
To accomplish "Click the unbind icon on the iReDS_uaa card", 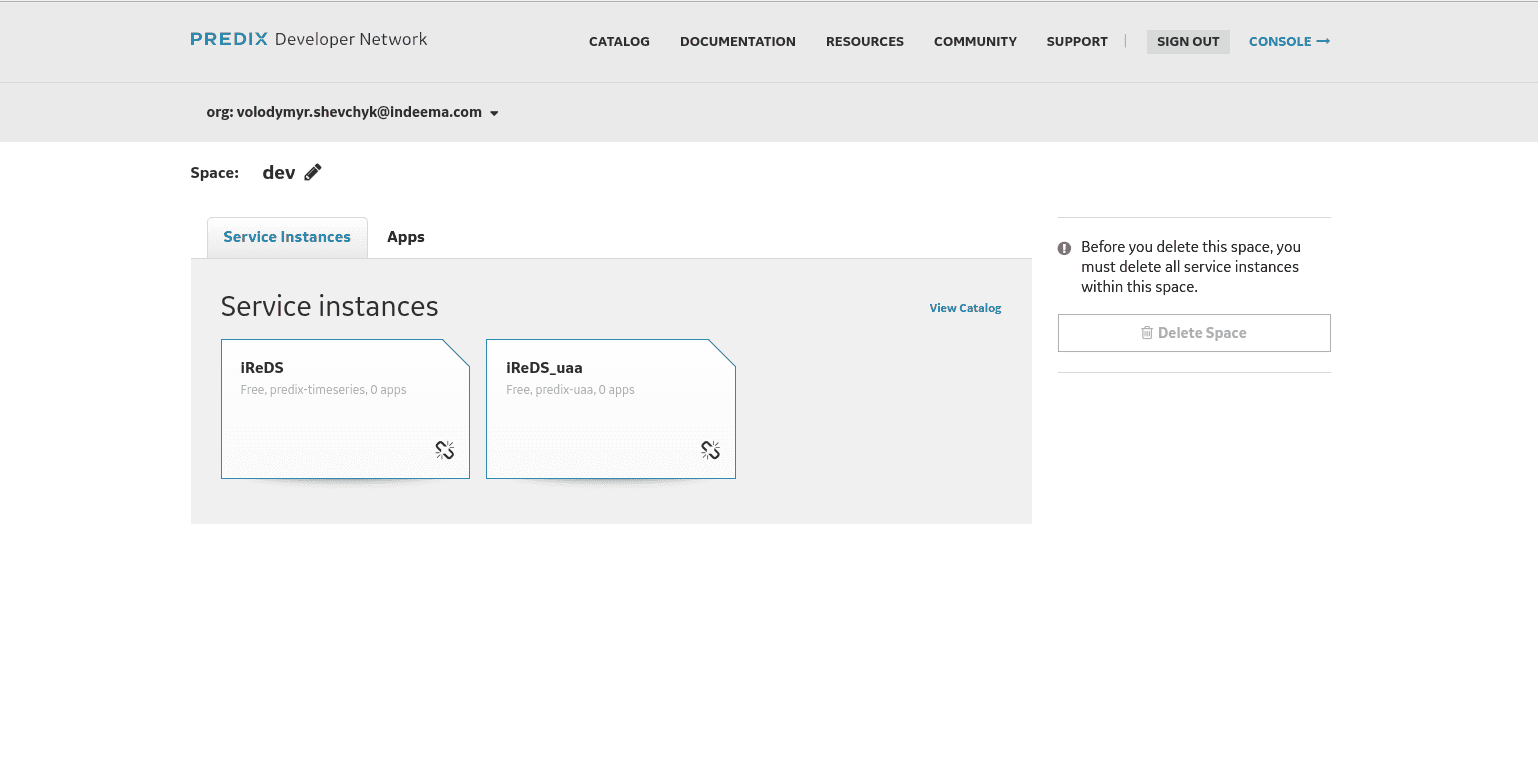I will click(710, 450).
